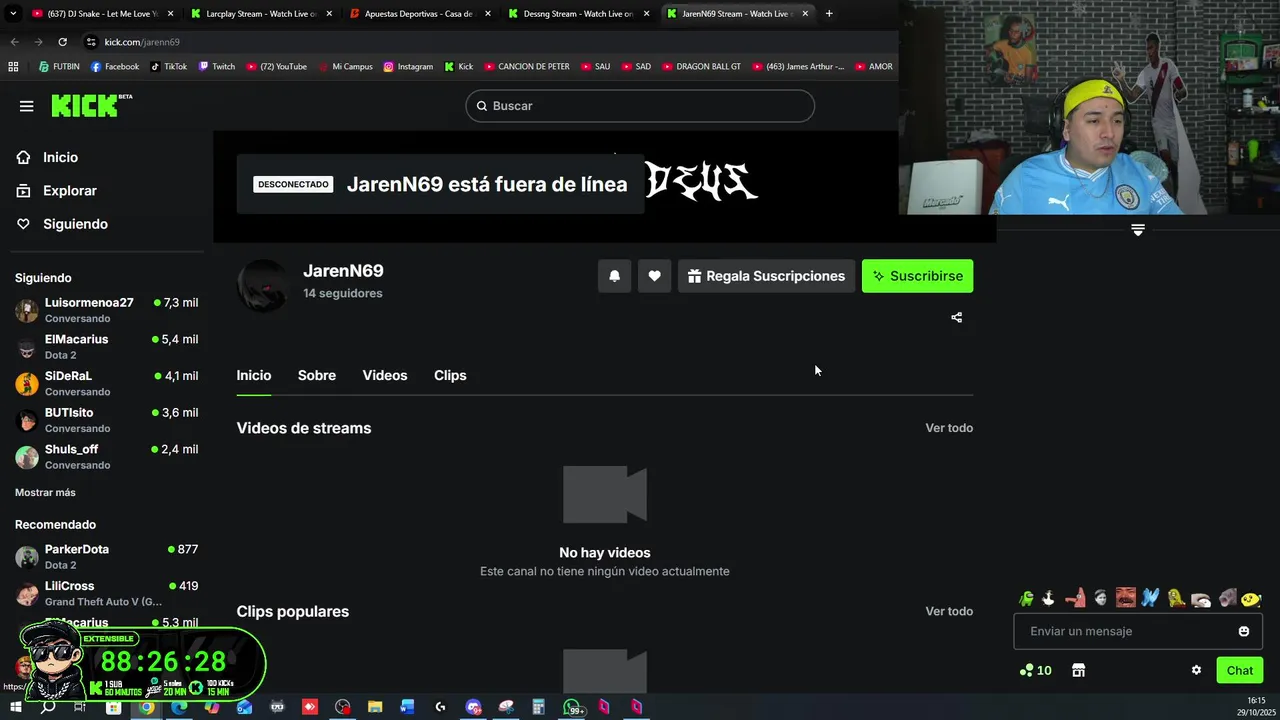Open Word from the taskbar
The width and height of the screenshot is (1280, 720).
(x=407, y=707)
